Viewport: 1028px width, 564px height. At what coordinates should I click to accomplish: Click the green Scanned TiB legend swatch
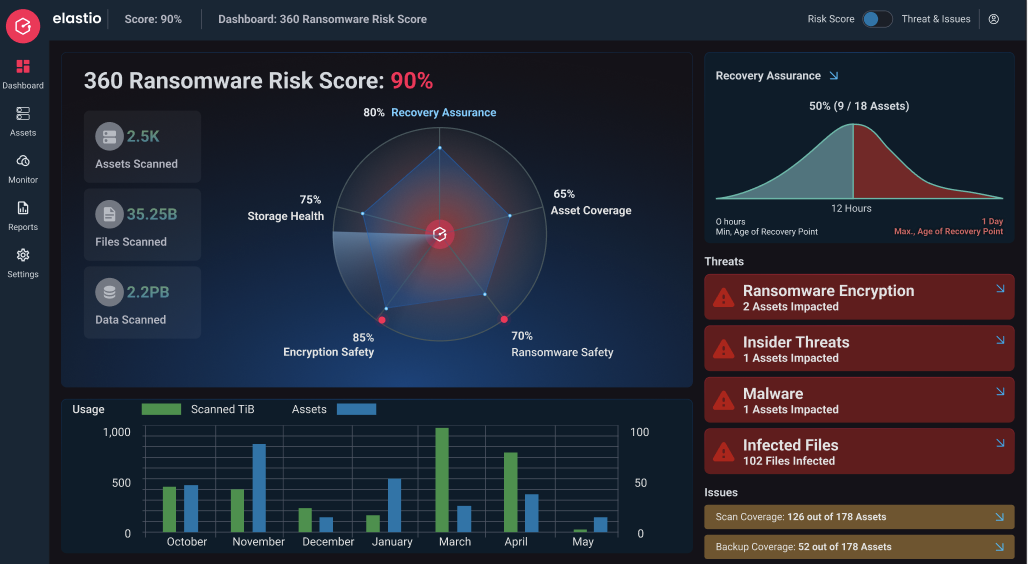coord(161,409)
